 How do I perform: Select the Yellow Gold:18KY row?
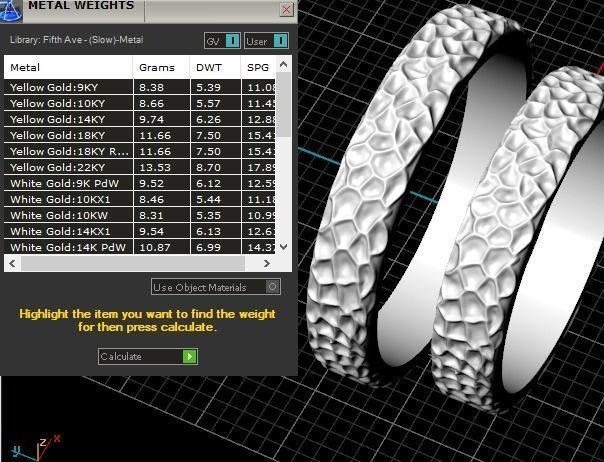(x=139, y=135)
